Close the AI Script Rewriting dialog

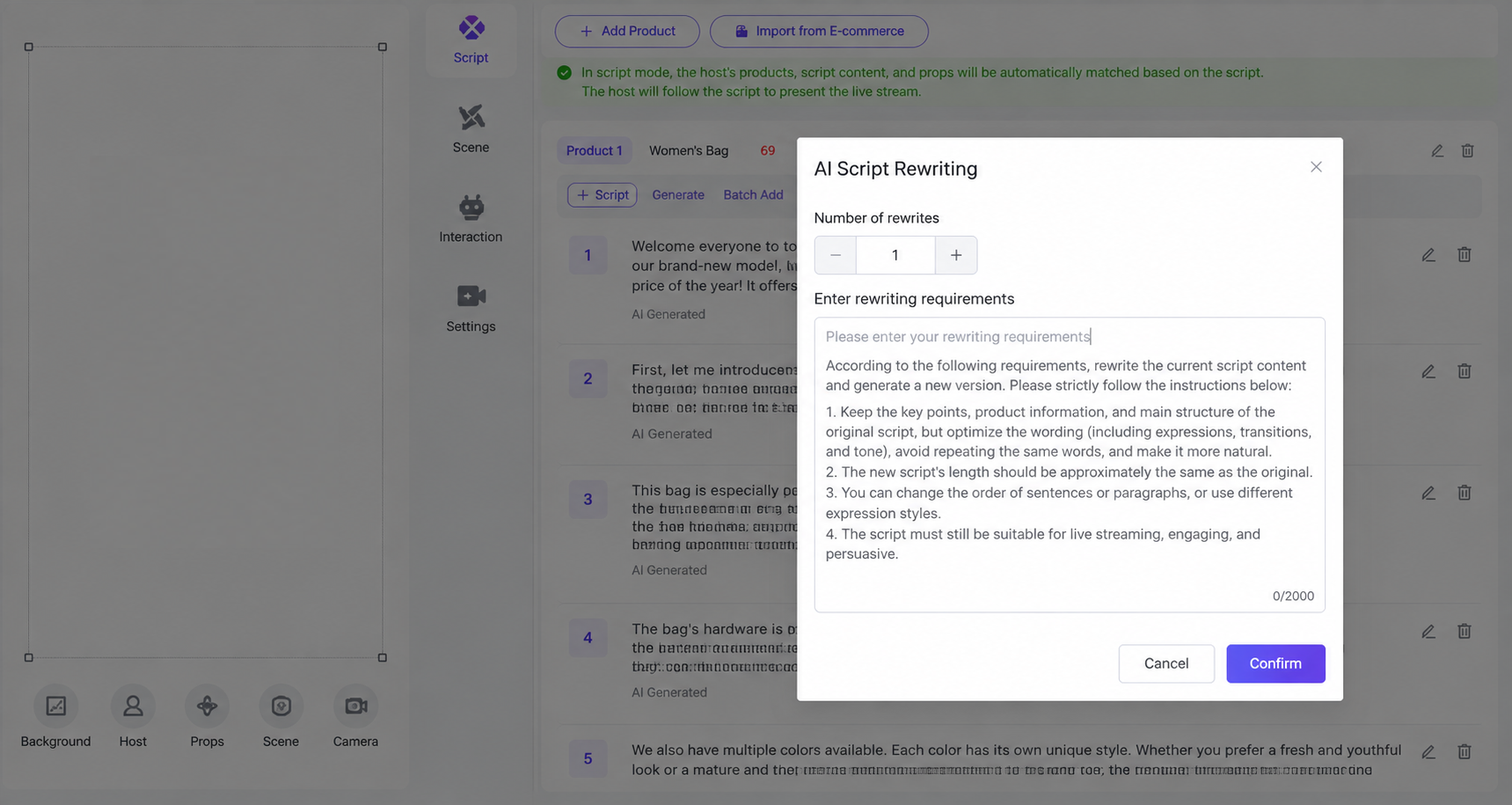[1316, 167]
